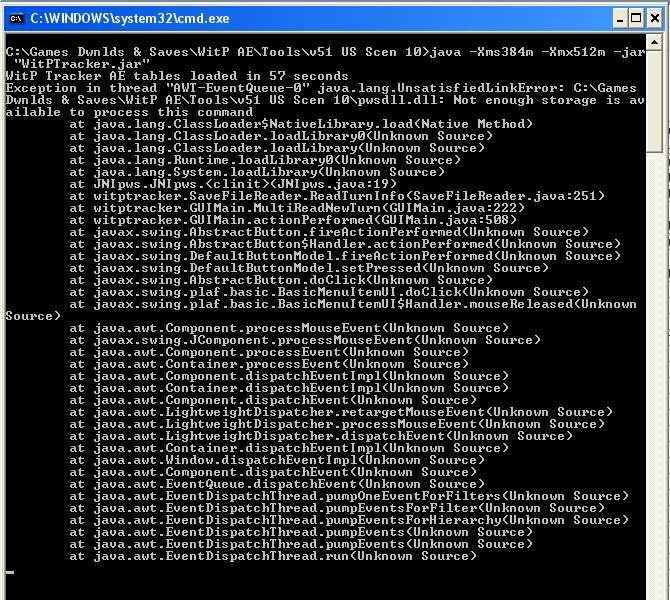Click the EventDispatchThread.run stack line
This screenshot has height=600, width=670.
pos(273,556)
